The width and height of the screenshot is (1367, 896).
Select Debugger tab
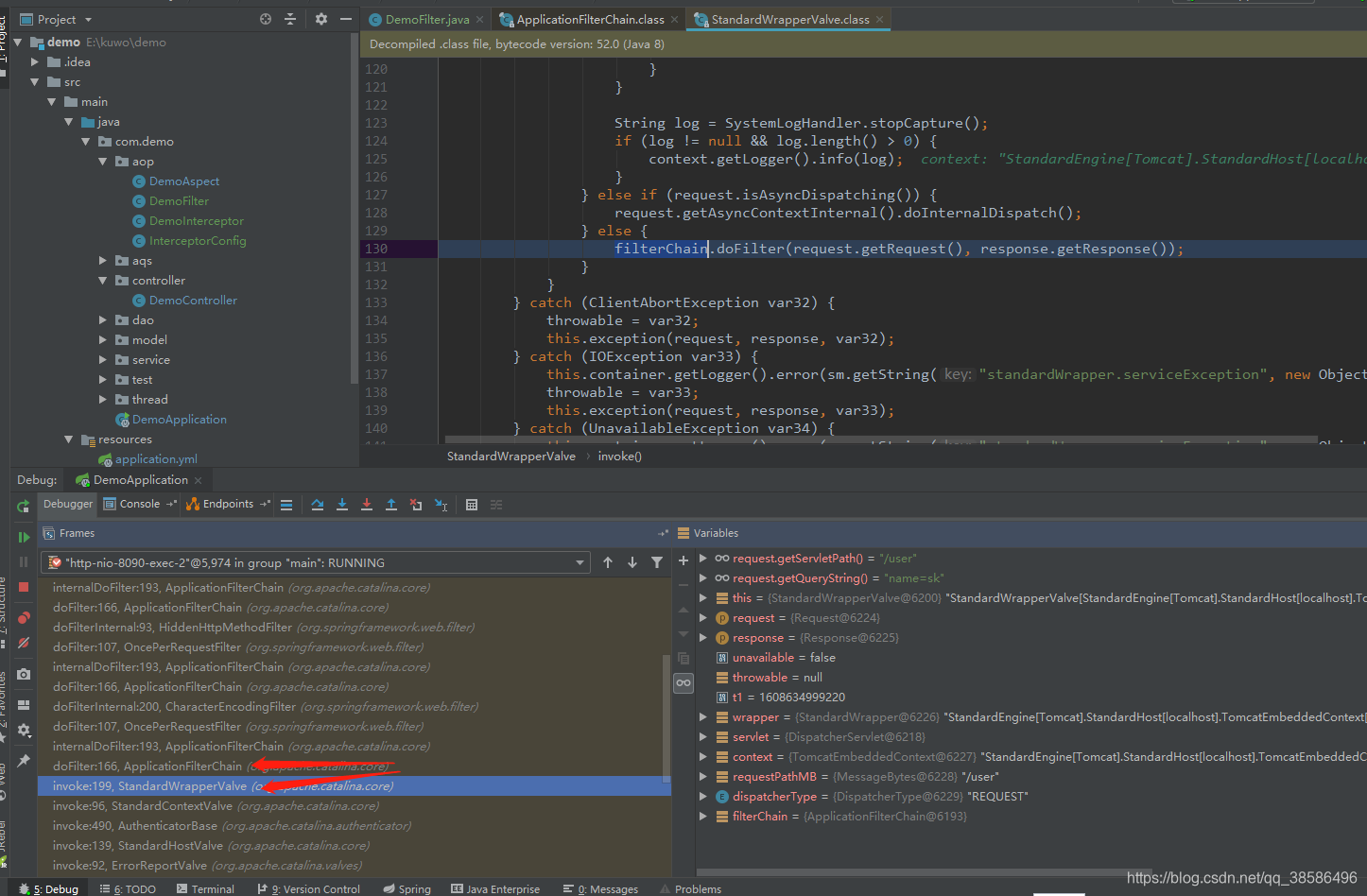[68, 504]
